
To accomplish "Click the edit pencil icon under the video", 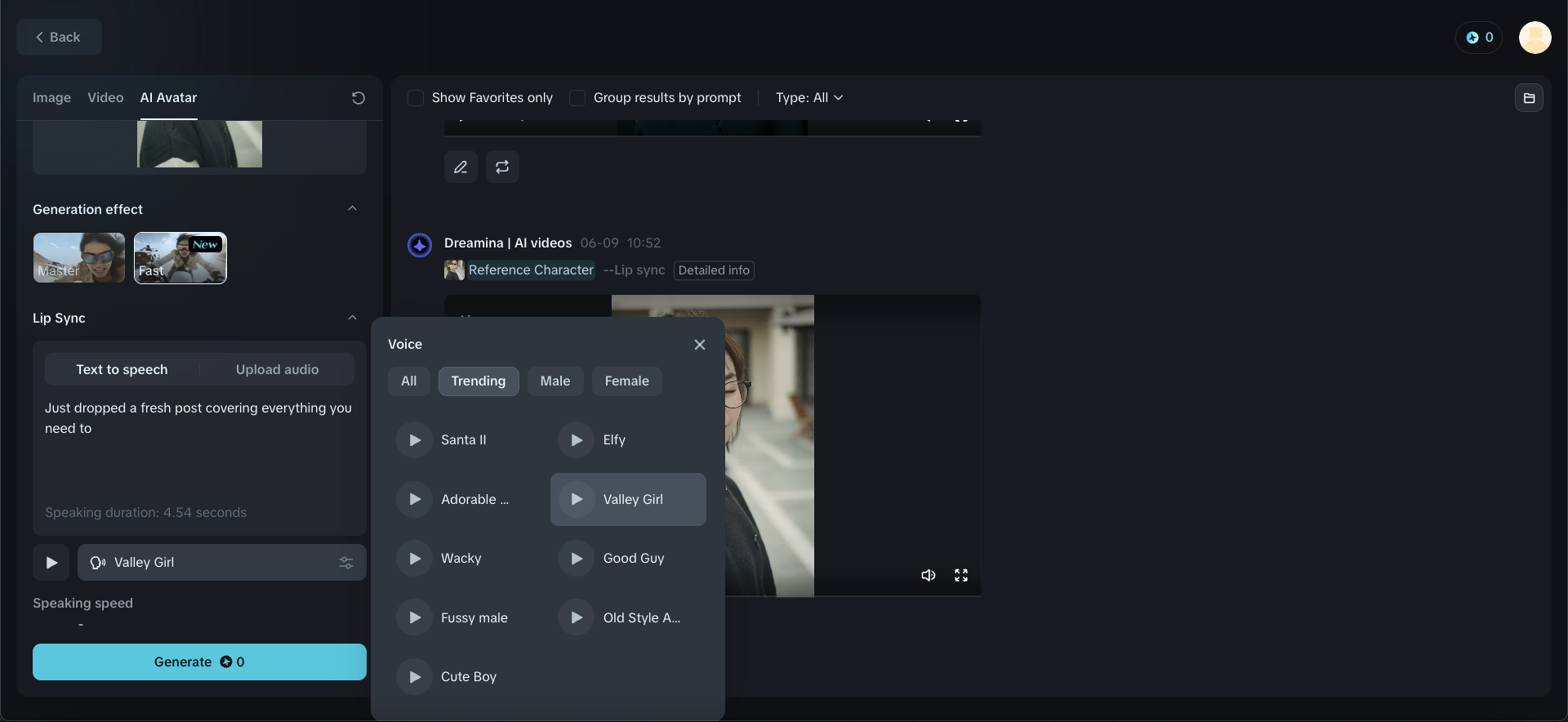I will (461, 167).
